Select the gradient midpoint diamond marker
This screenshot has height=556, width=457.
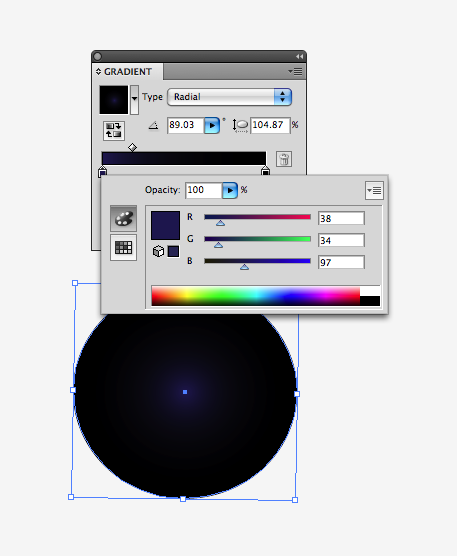(x=132, y=147)
